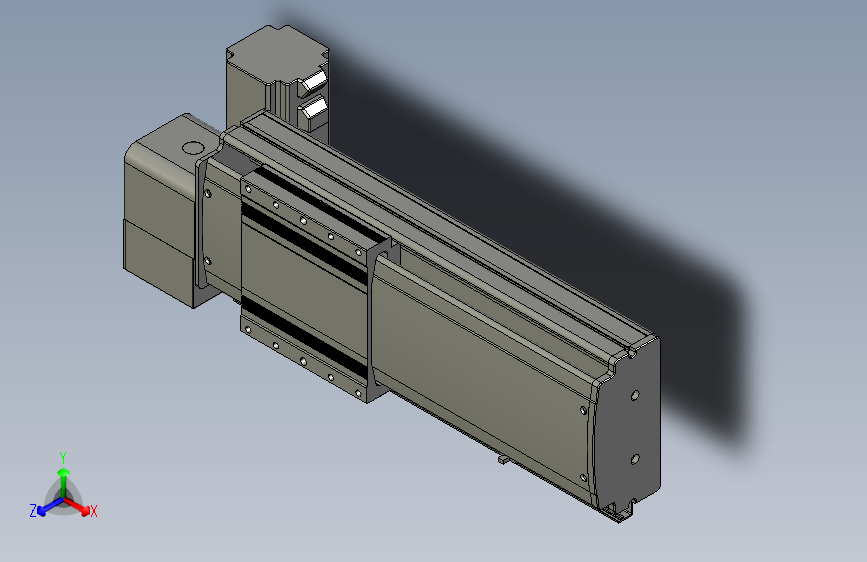Click the green Y axis arrow of the triad
Screen dimensions: 867x562
coord(64,481)
